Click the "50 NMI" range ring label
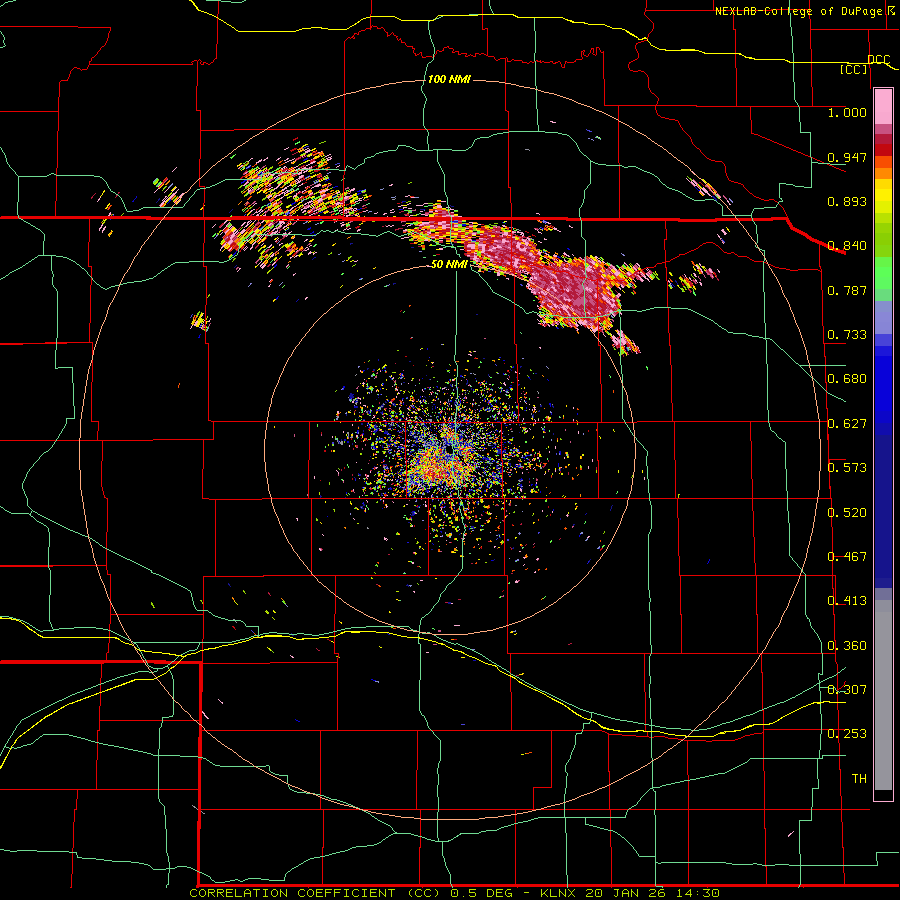The width and height of the screenshot is (900, 900). point(449,264)
